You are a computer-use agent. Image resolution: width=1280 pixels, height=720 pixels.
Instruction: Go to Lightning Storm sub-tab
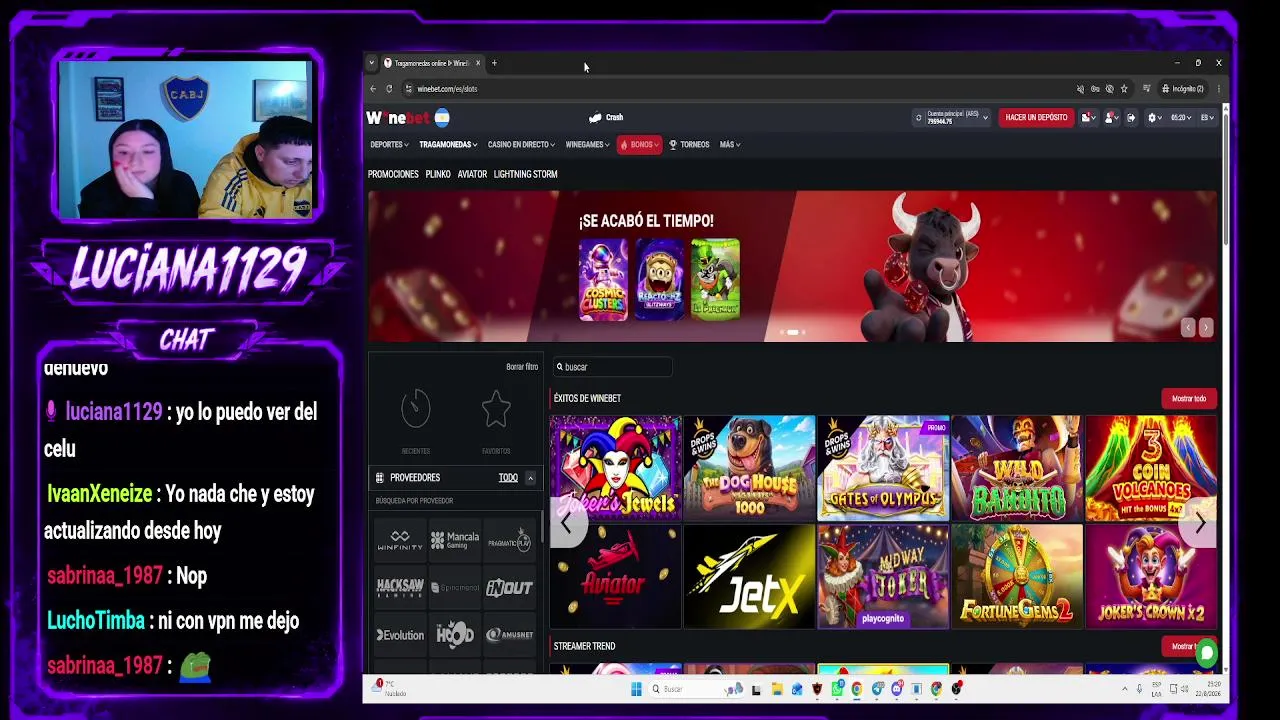[x=525, y=174]
